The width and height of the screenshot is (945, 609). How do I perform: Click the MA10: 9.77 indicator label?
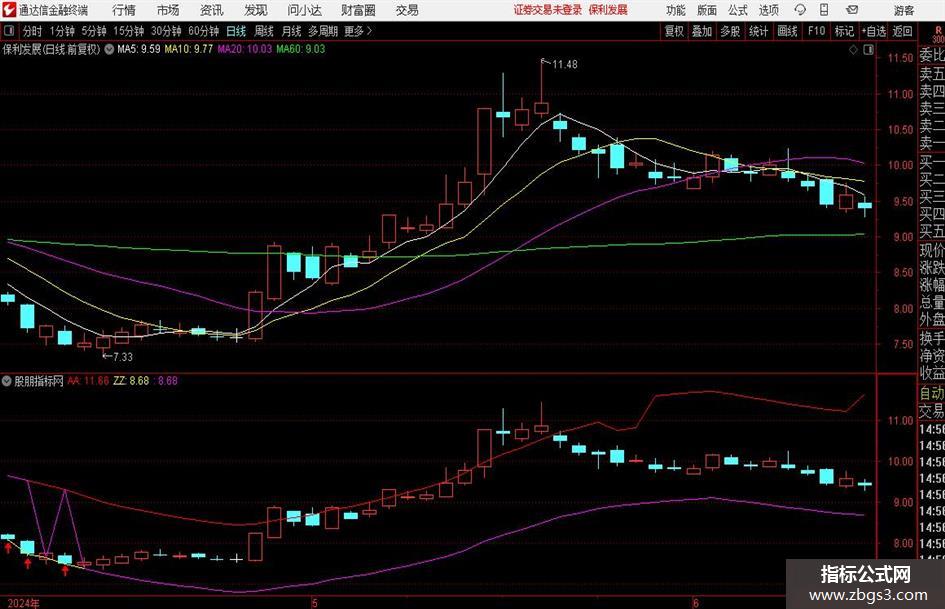point(189,49)
